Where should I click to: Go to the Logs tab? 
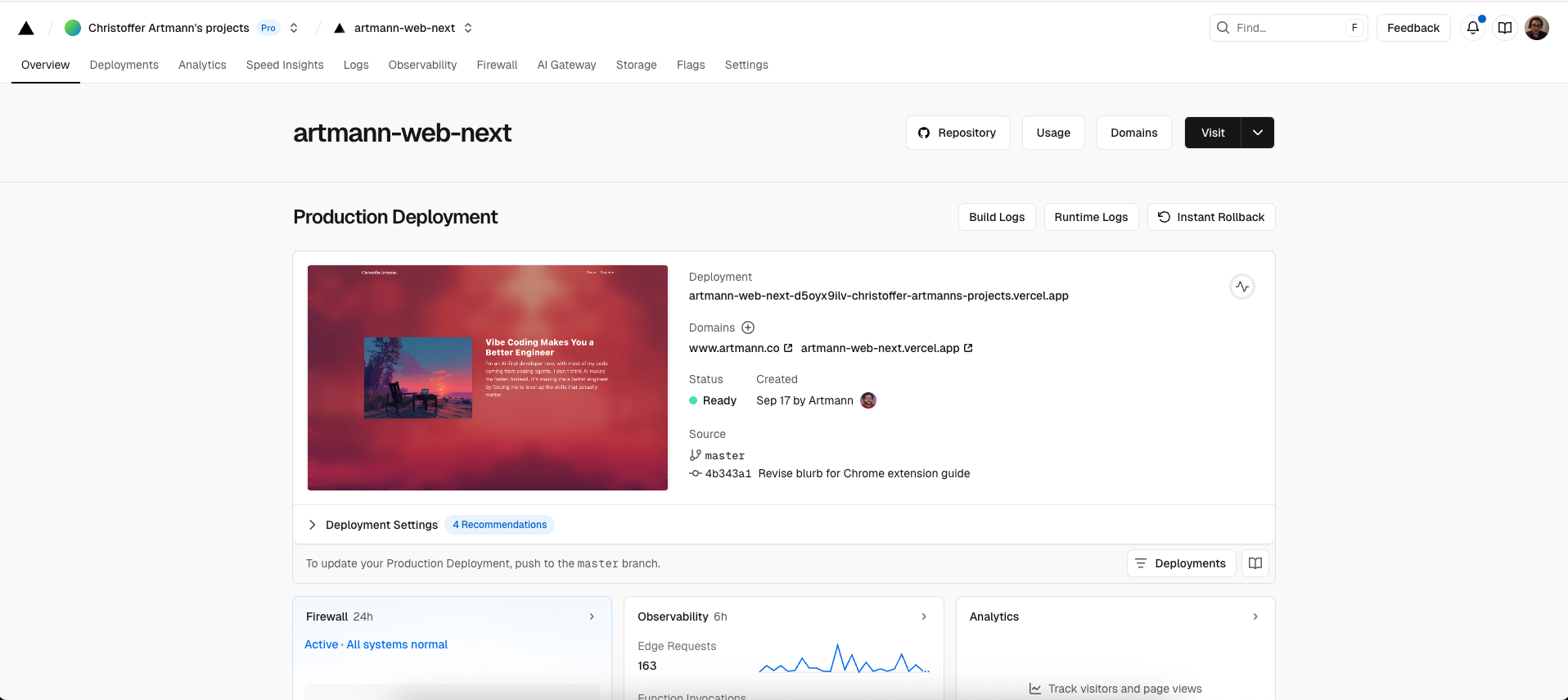coord(356,65)
